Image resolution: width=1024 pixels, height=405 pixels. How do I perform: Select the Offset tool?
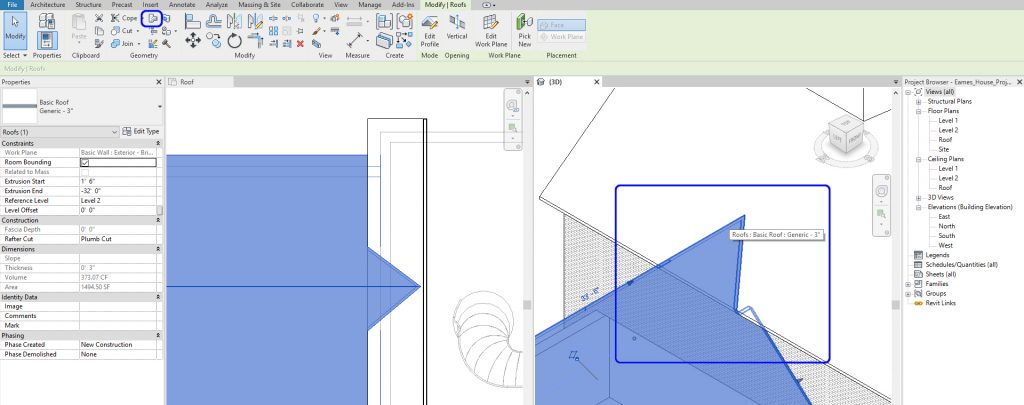(214, 21)
